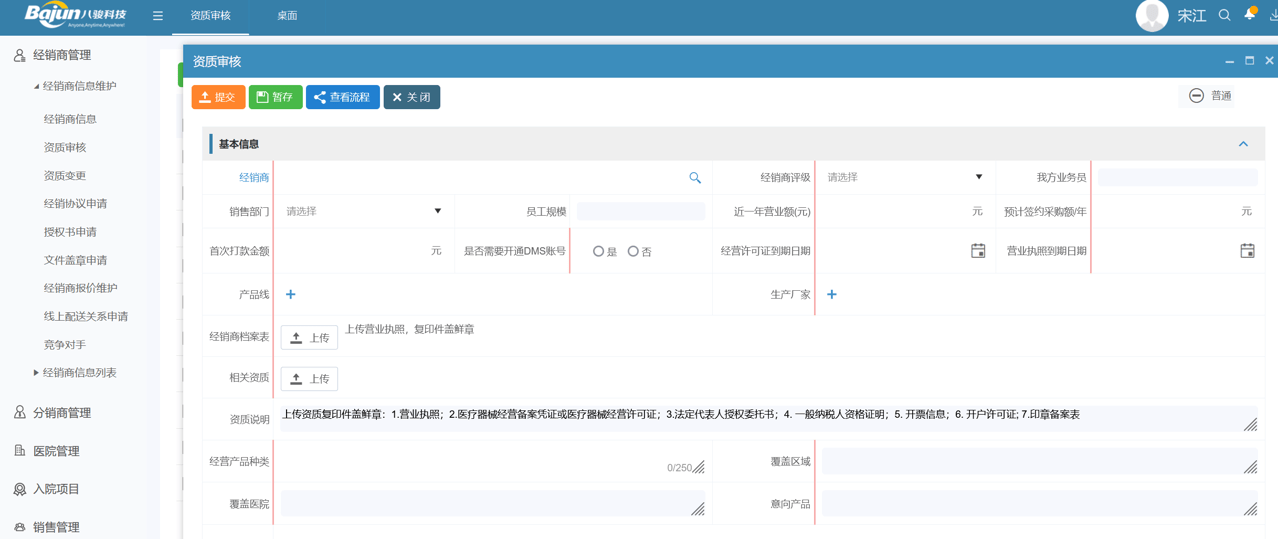Select 是 for DMS账号 option
The image size is (1278, 539).
[x=598, y=252]
